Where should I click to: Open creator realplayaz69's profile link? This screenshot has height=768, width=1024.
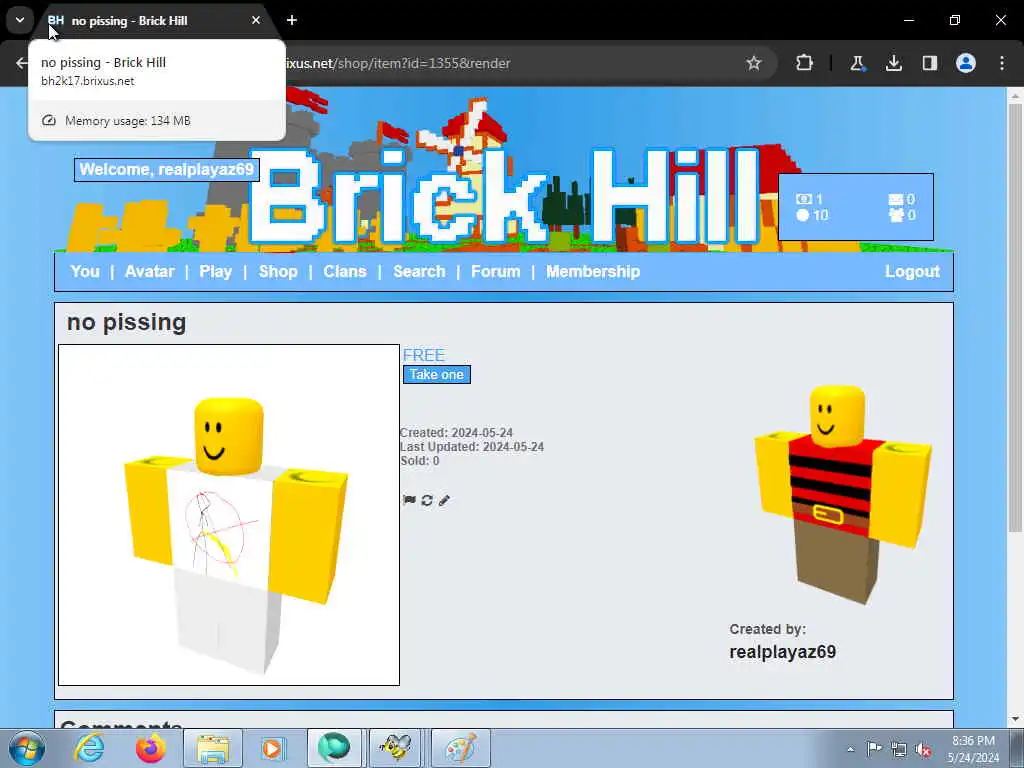click(x=782, y=652)
